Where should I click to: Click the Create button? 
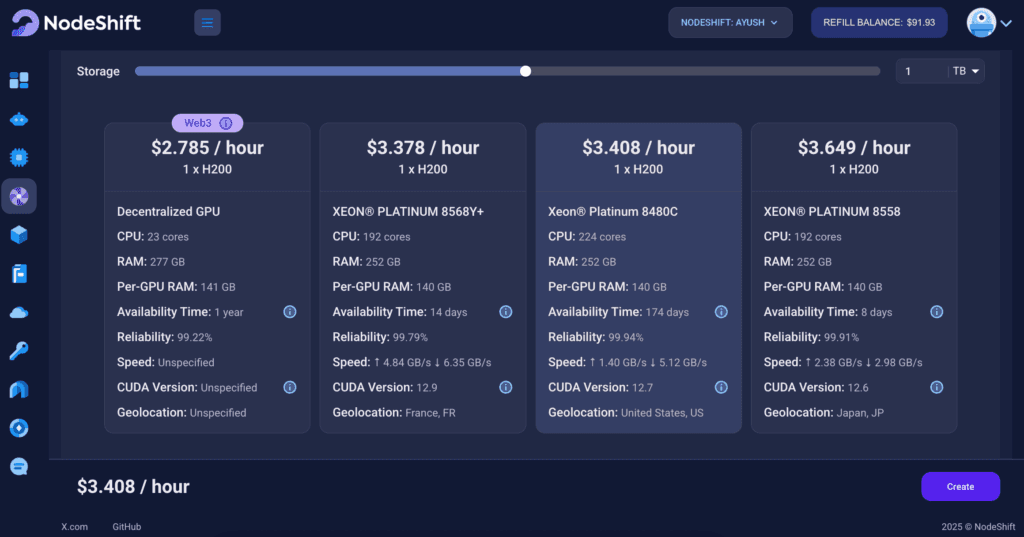pyautogui.click(x=960, y=486)
